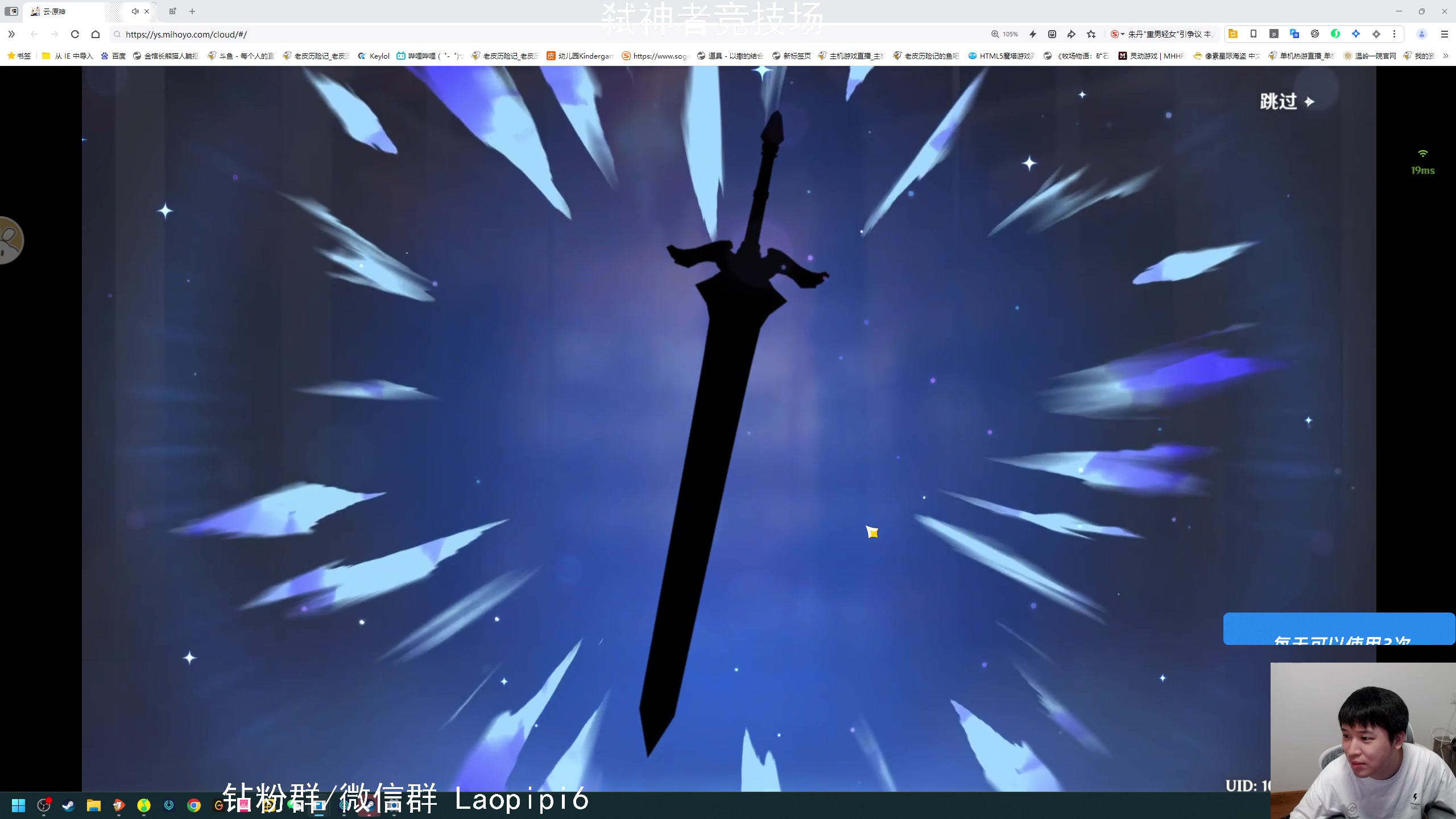Open the Windows Start menu

[x=19, y=805]
